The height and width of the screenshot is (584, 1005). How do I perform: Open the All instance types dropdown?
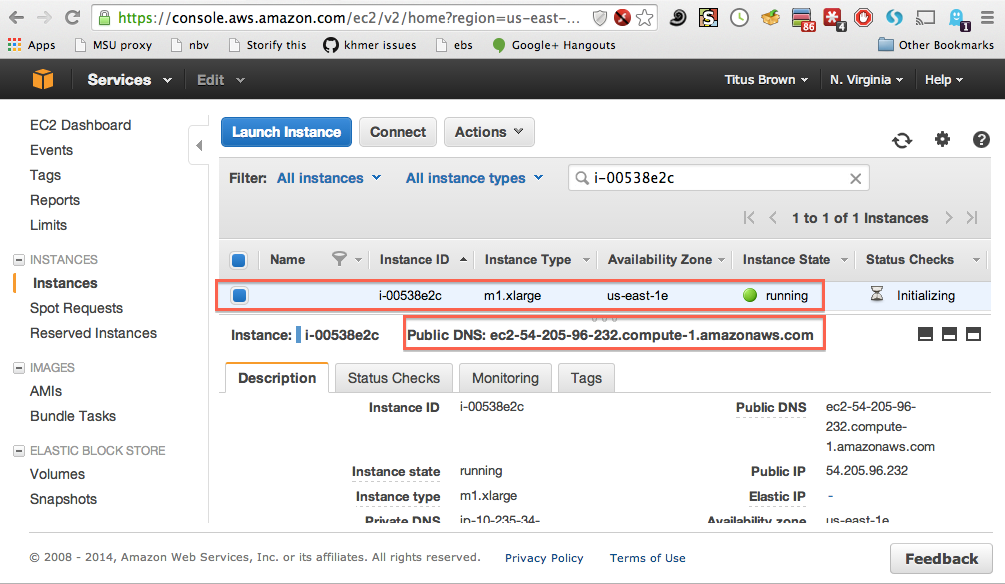click(474, 178)
